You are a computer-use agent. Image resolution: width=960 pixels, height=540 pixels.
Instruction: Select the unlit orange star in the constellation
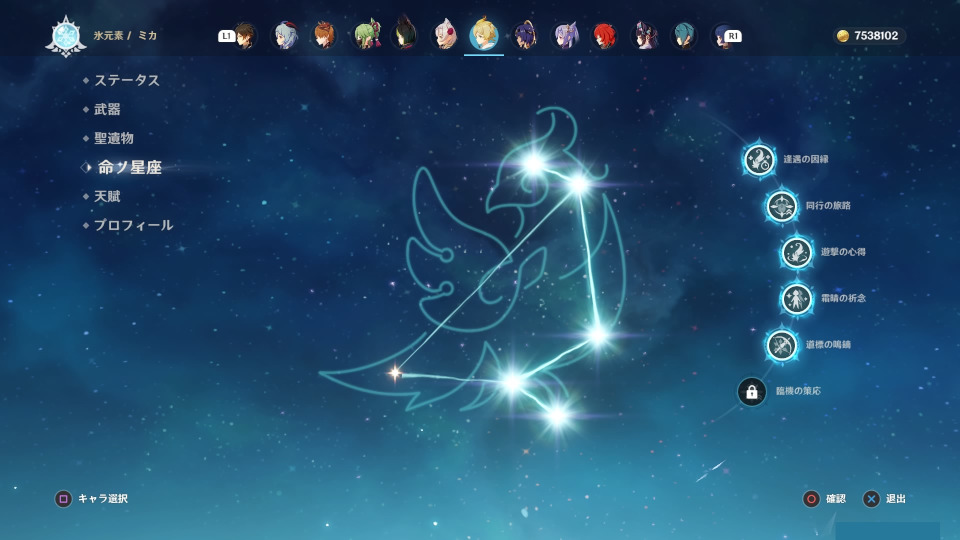coord(395,372)
